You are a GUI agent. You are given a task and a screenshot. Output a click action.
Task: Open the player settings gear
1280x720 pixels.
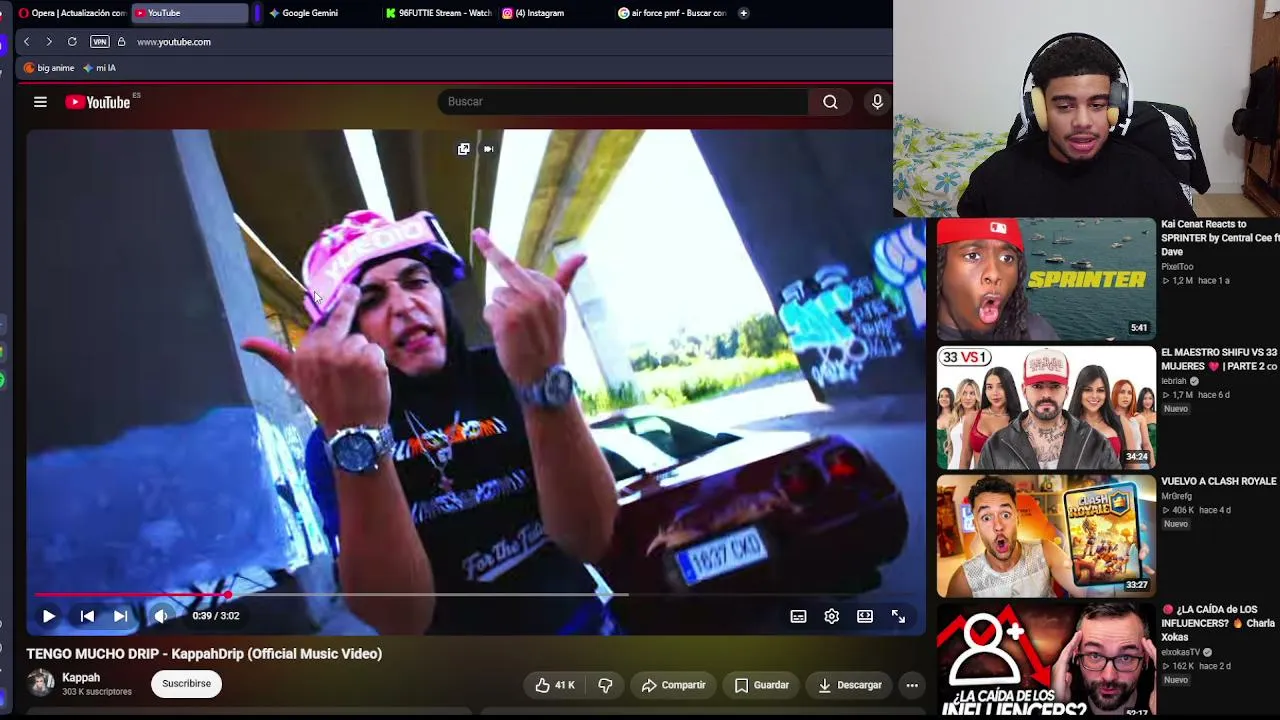831,616
